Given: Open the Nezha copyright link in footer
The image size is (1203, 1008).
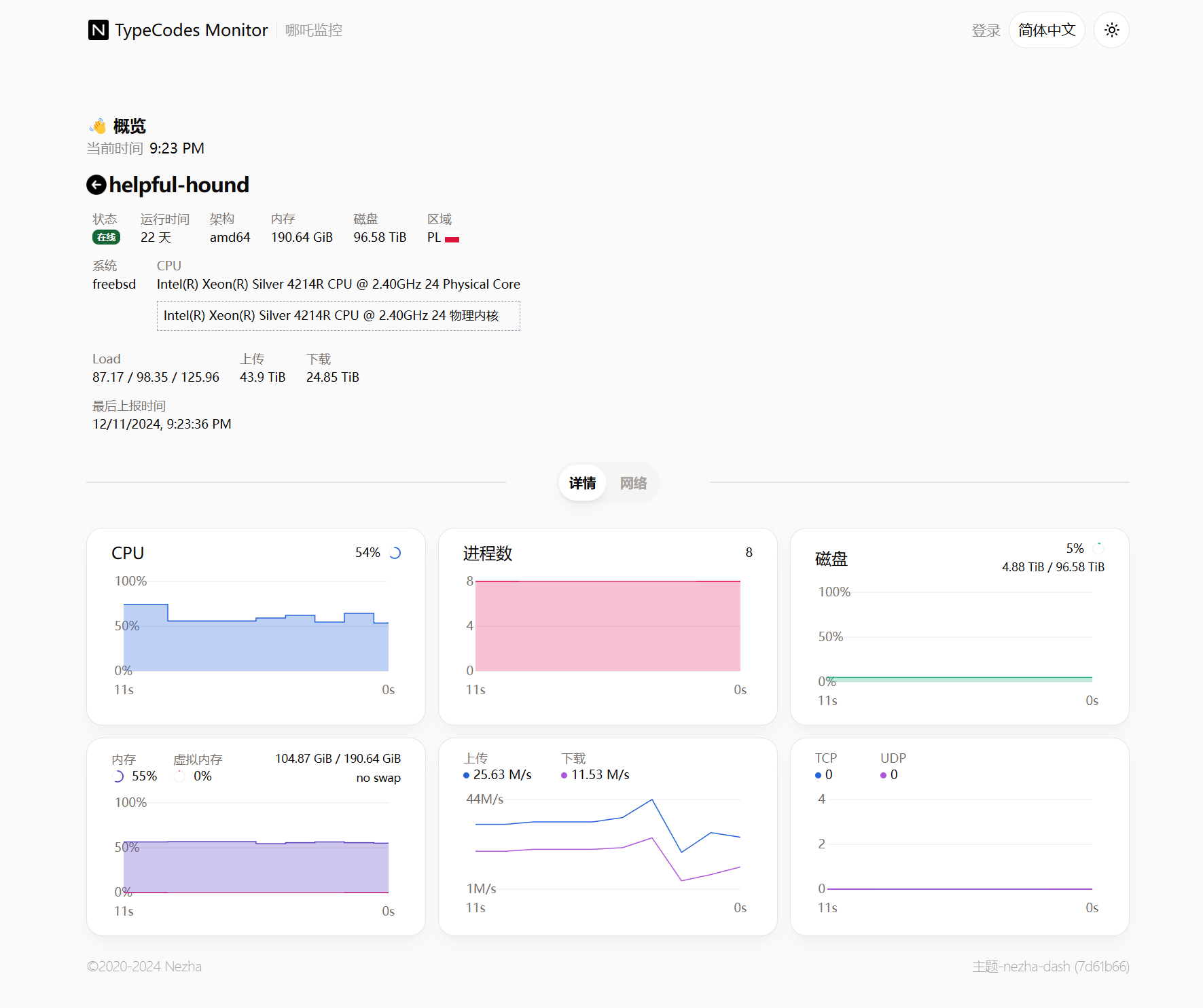Looking at the screenshot, I should 144,967.
